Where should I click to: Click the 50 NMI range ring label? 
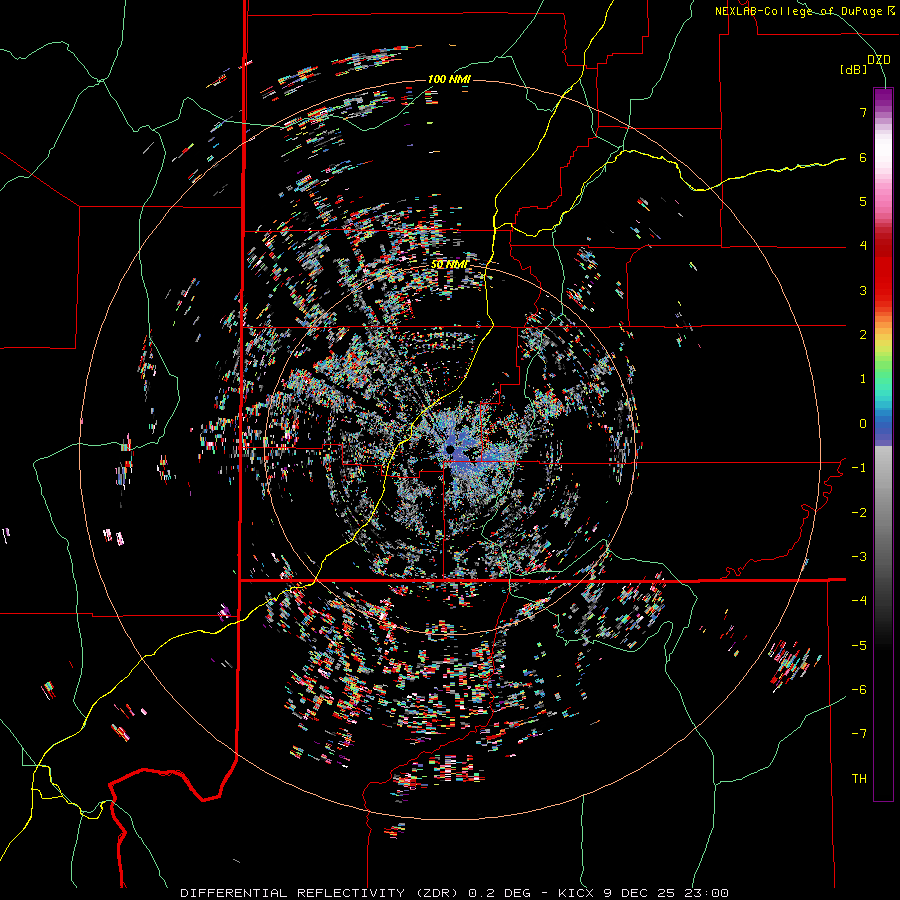449,265
